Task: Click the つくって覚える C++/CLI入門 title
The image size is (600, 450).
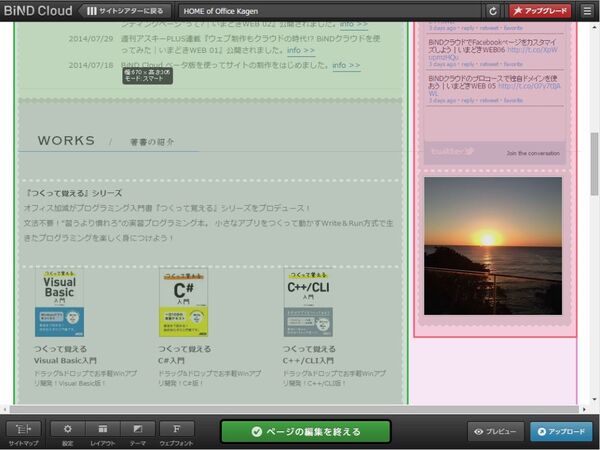Action: (x=309, y=355)
